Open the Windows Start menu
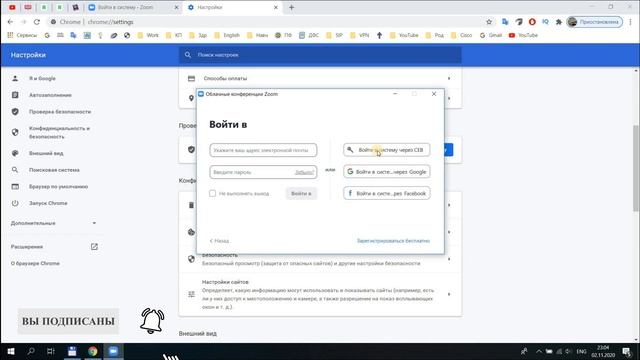 pyautogui.click(x=11, y=351)
